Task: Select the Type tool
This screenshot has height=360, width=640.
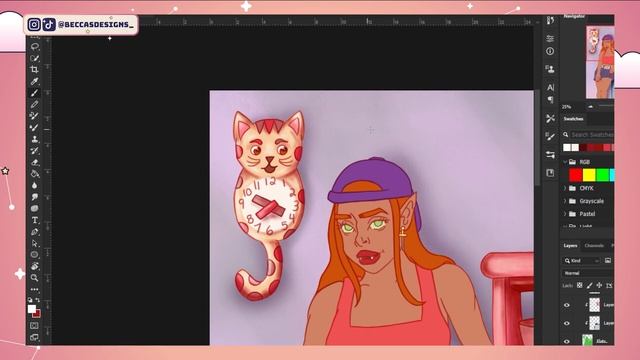Action: (35, 220)
